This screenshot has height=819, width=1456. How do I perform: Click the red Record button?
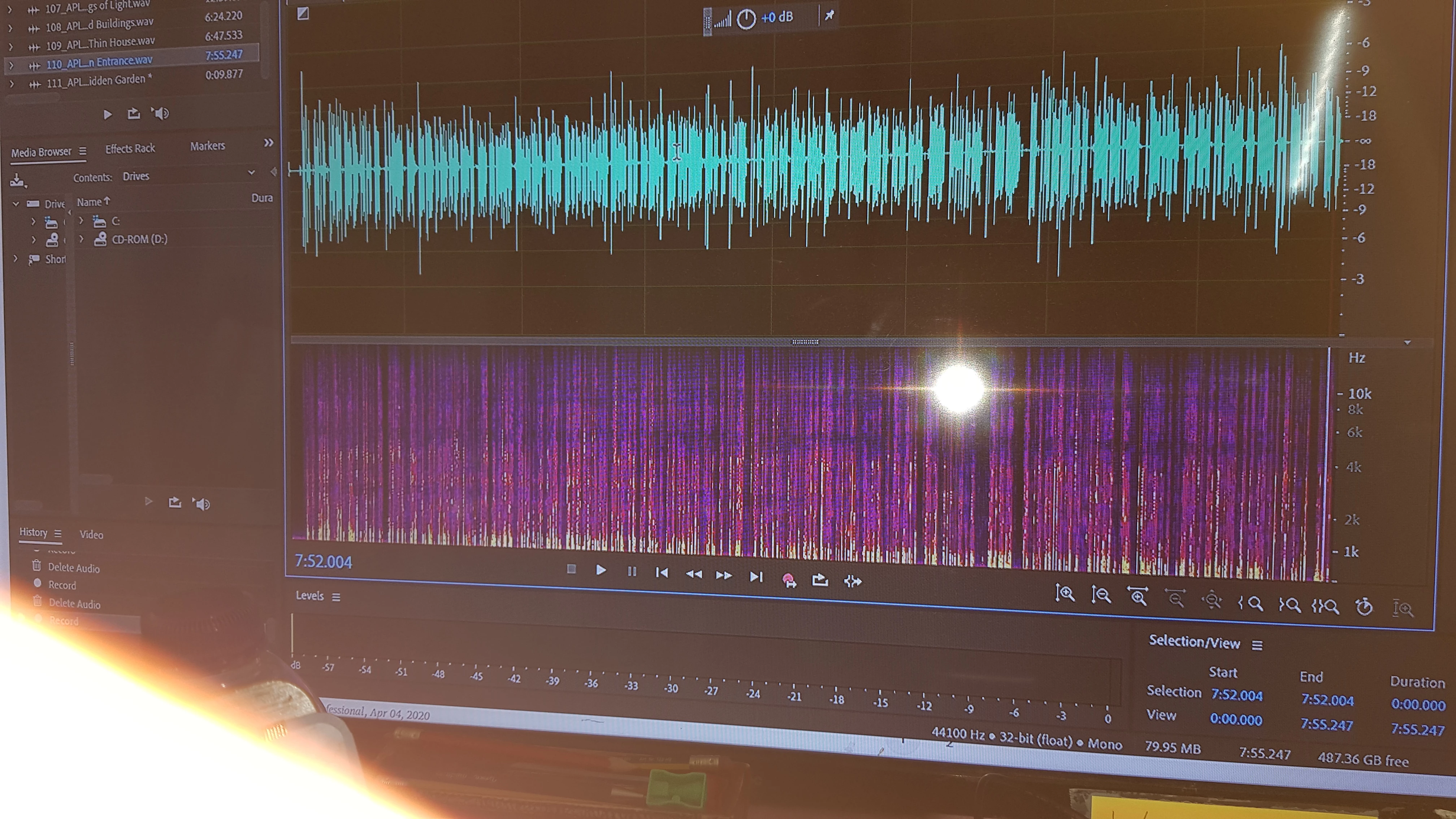point(788,579)
